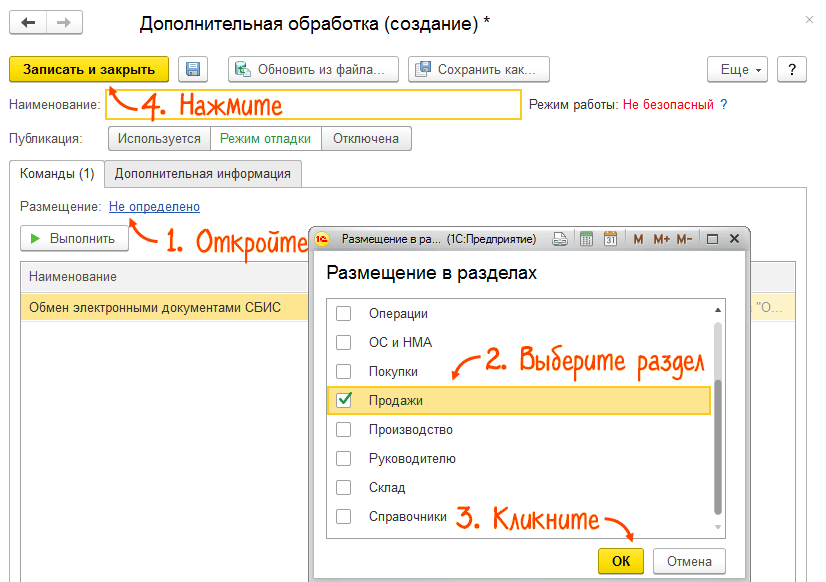Image resolution: width=826 pixels, height=582 pixels.
Task: Open the calendar icon in dialog title bar
Action: pos(610,239)
